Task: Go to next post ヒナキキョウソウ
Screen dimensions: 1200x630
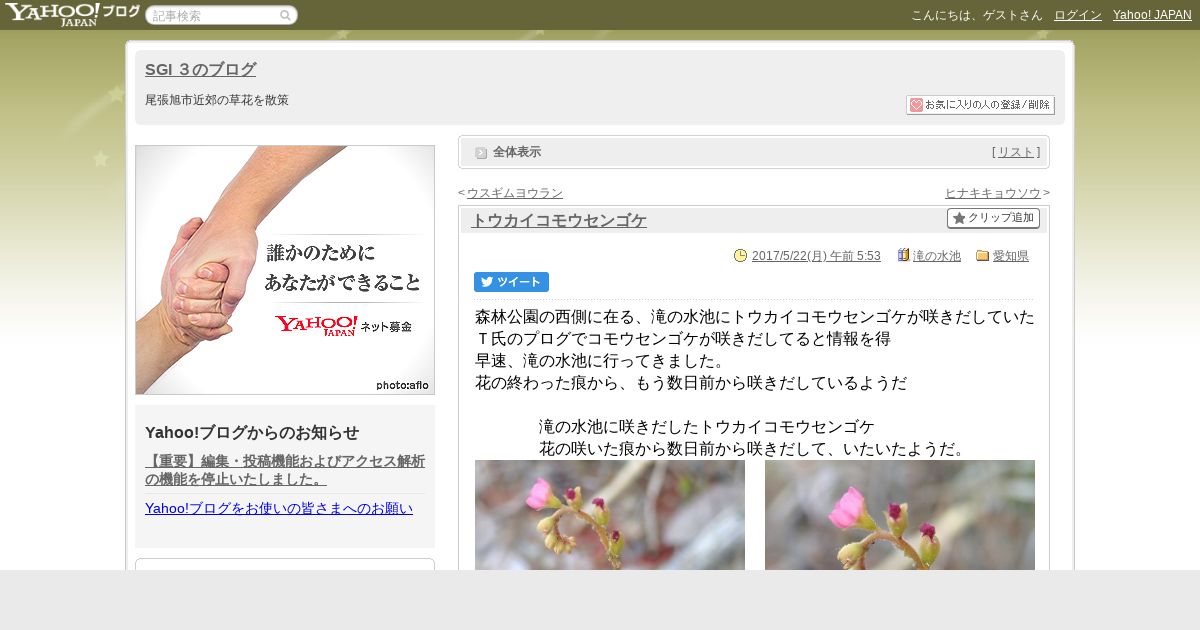Action: click(993, 193)
